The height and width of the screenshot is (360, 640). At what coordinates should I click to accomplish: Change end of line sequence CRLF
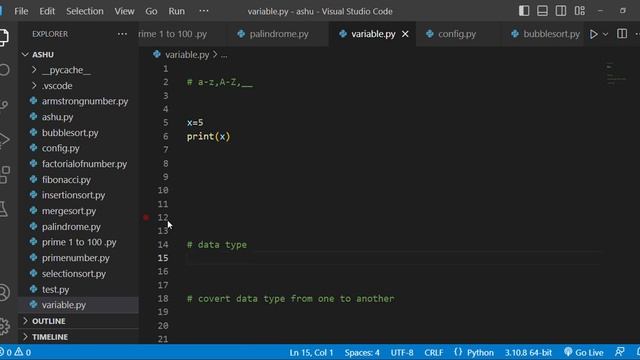(433, 352)
